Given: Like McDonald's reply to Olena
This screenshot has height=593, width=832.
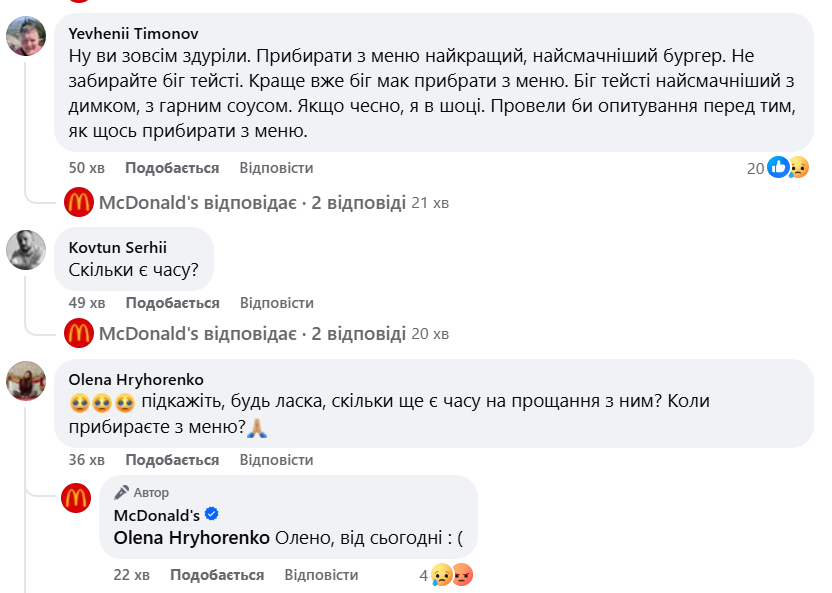Looking at the screenshot, I should [x=217, y=575].
